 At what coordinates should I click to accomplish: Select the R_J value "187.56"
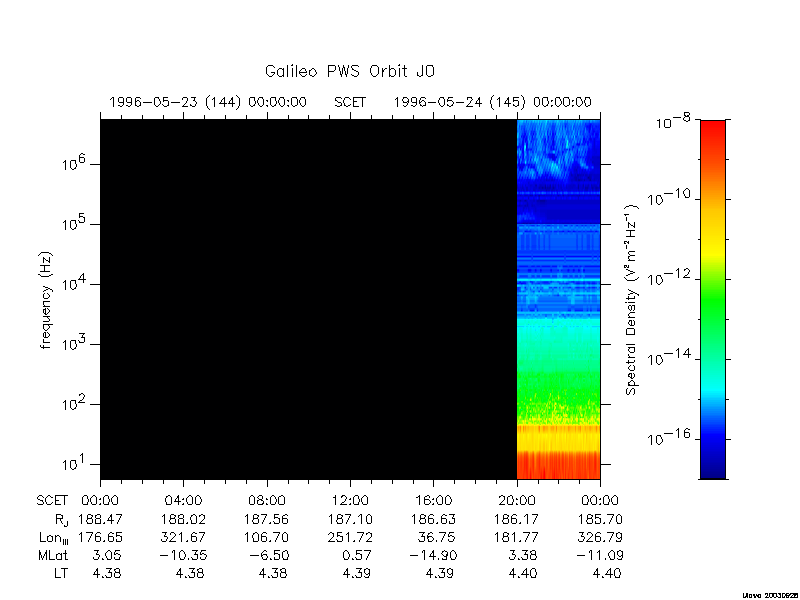[x=266, y=519]
